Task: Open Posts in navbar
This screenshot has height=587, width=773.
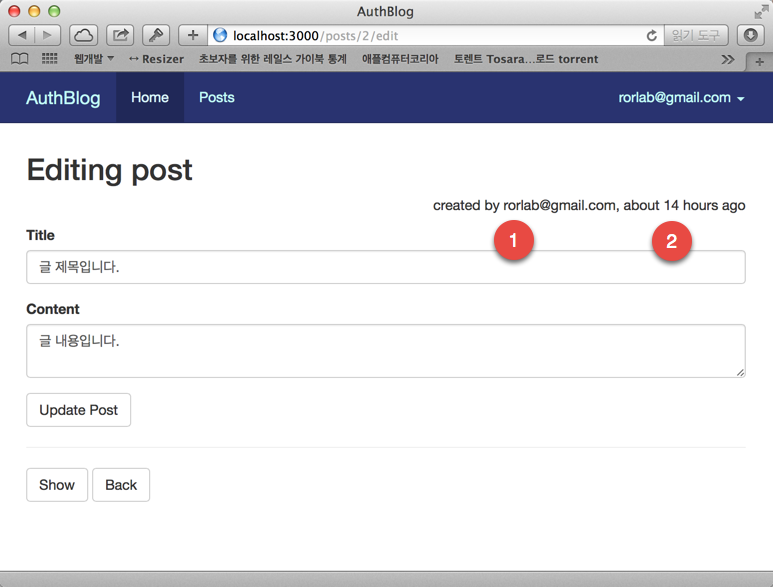Action: pos(216,98)
